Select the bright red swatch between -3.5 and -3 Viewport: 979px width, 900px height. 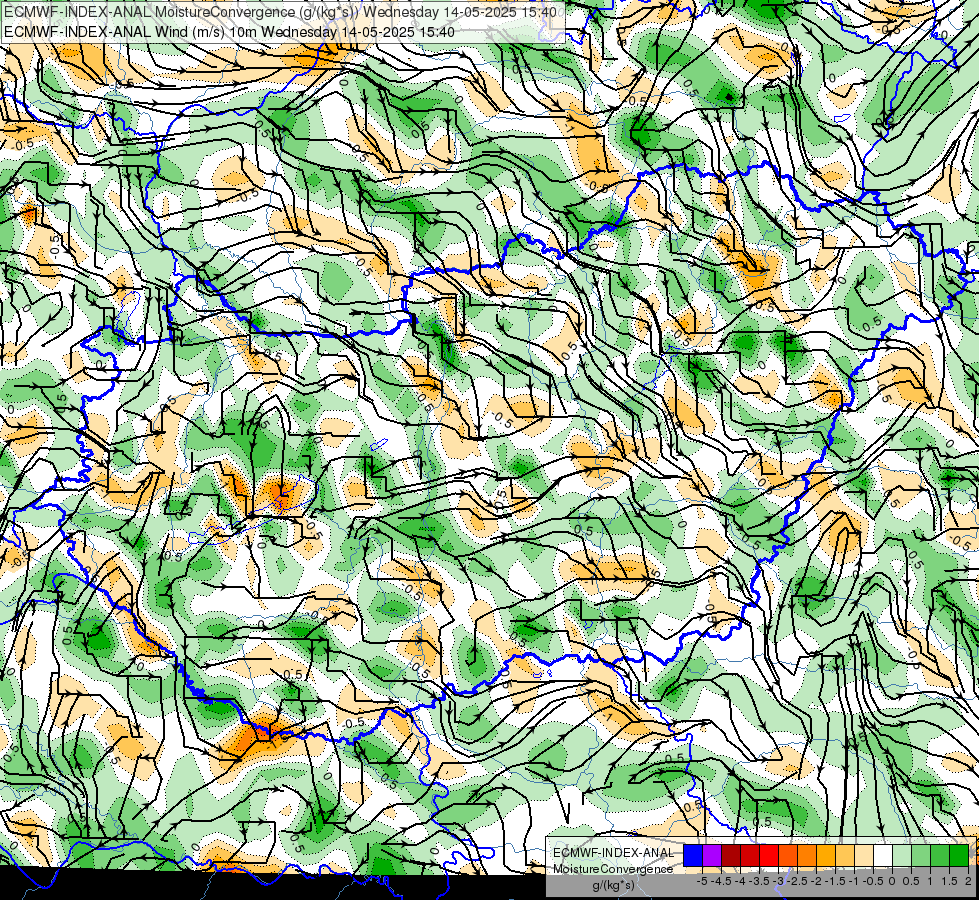pyautogui.click(x=769, y=855)
